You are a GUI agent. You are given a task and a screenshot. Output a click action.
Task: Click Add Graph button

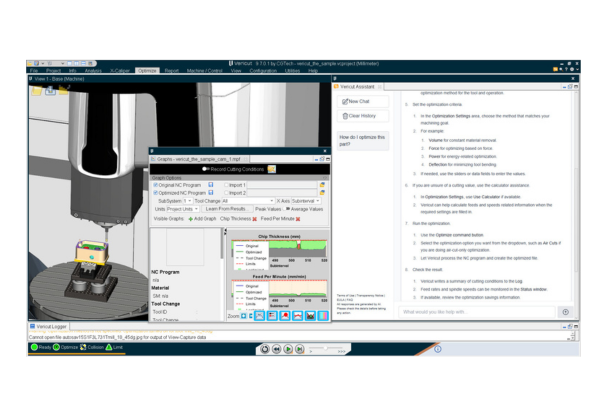pyautogui.click(x=202, y=219)
